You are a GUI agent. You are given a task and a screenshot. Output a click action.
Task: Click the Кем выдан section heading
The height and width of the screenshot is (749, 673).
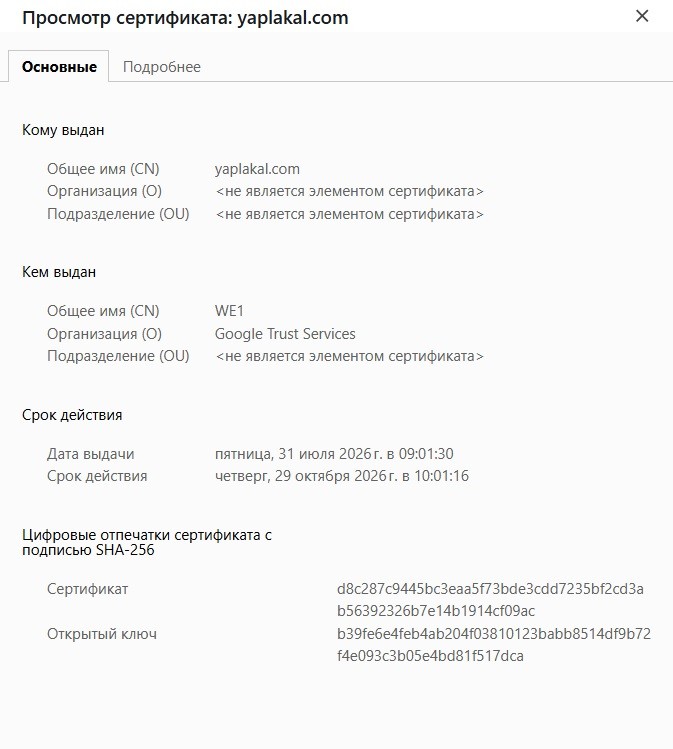pyautogui.click(x=59, y=272)
